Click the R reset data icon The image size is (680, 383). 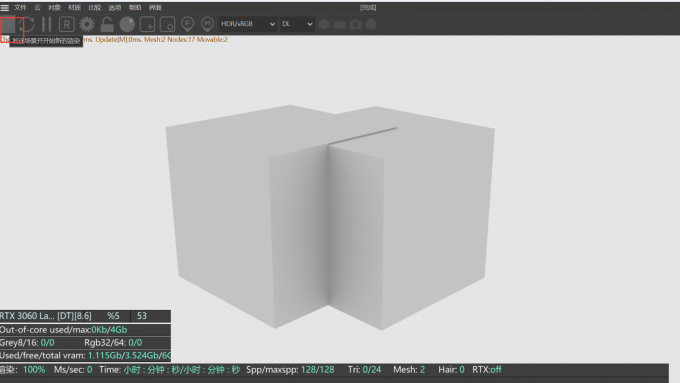click(x=66, y=25)
